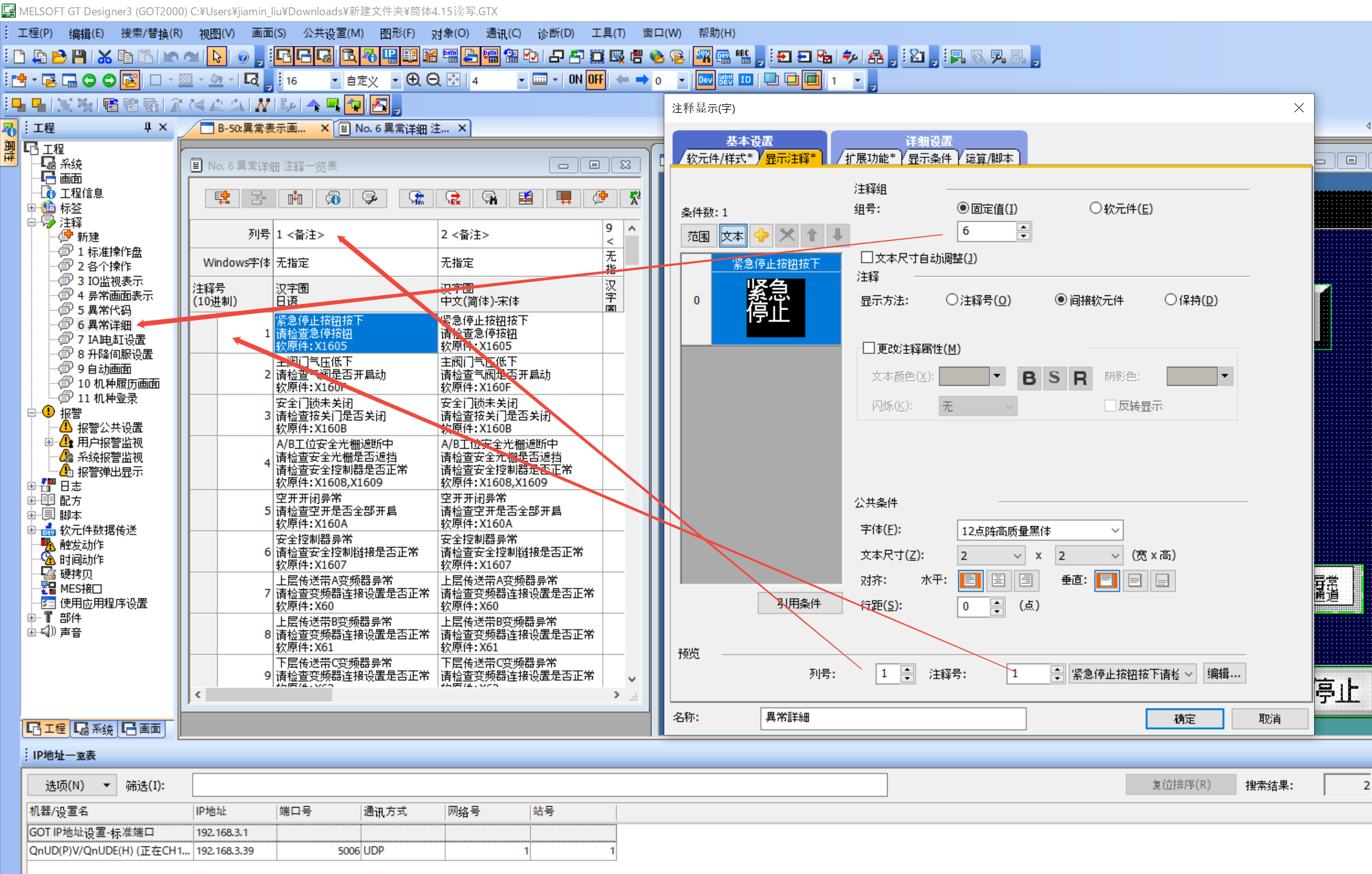Check the 更改注释属性 checkbox
The height and width of the screenshot is (874, 1372).
pyautogui.click(x=869, y=349)
